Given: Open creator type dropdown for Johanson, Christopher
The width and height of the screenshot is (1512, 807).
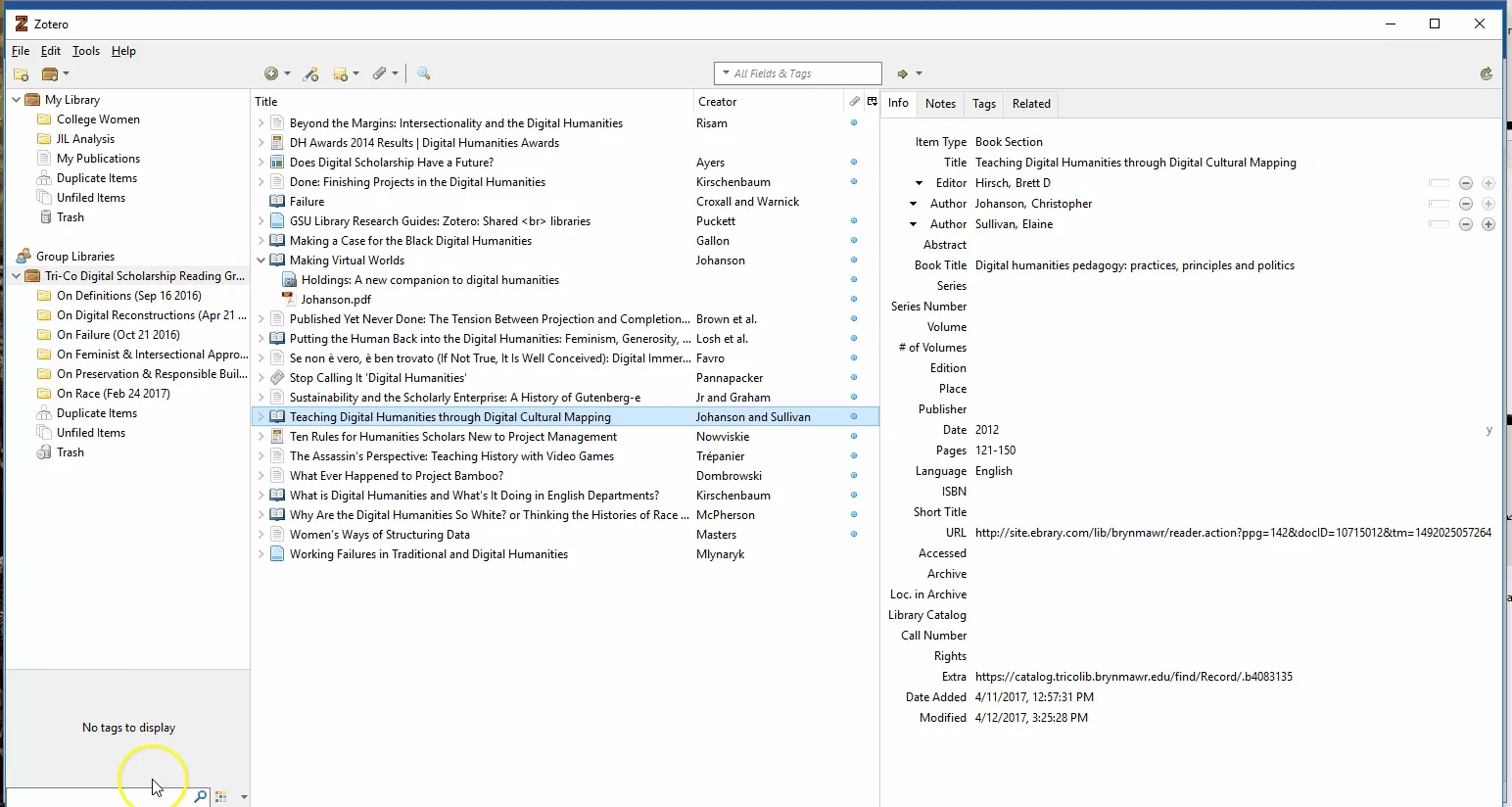Looking at the screenshot, I should pos(914,204).
